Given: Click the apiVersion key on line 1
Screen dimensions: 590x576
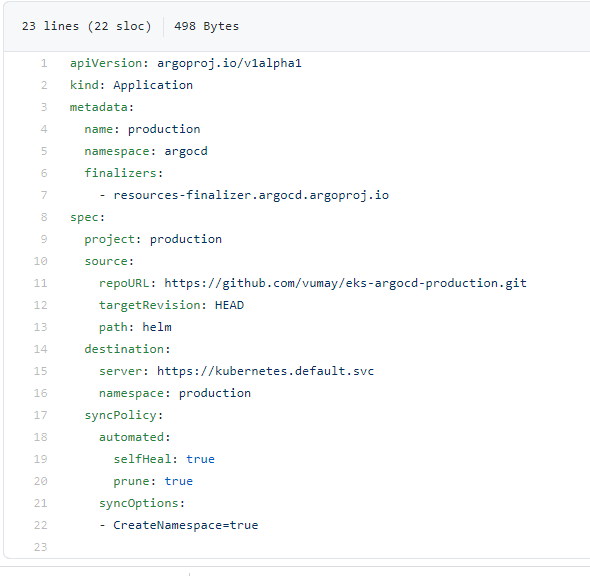Looking at the screenshot, I should 106,63.
